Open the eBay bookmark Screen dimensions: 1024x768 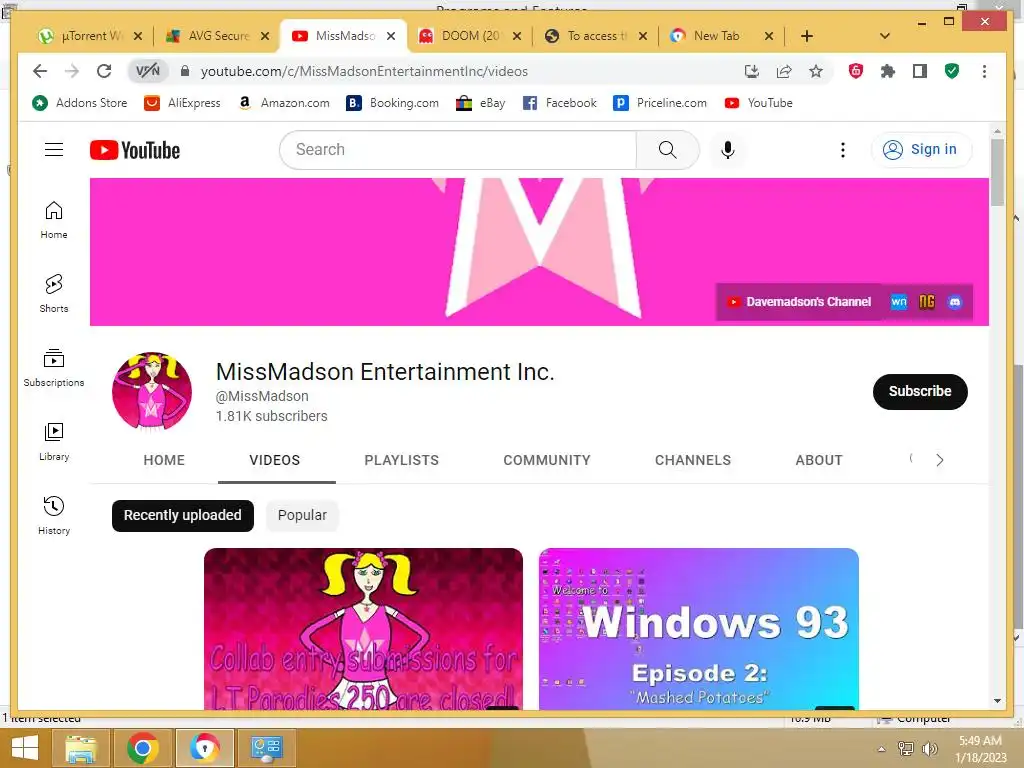coord(481,103)
